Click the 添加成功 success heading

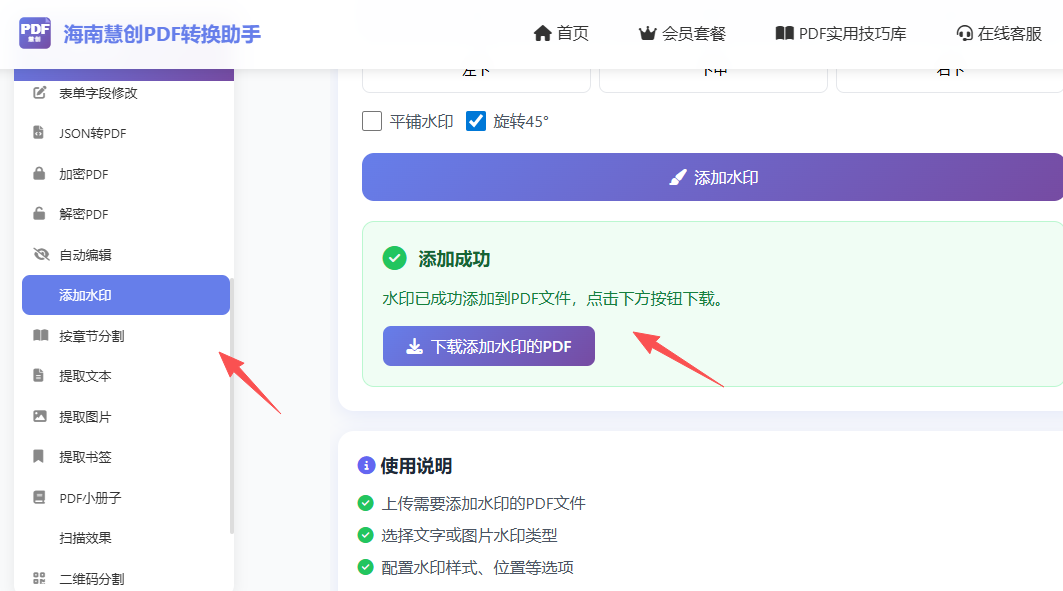(454, 259)
